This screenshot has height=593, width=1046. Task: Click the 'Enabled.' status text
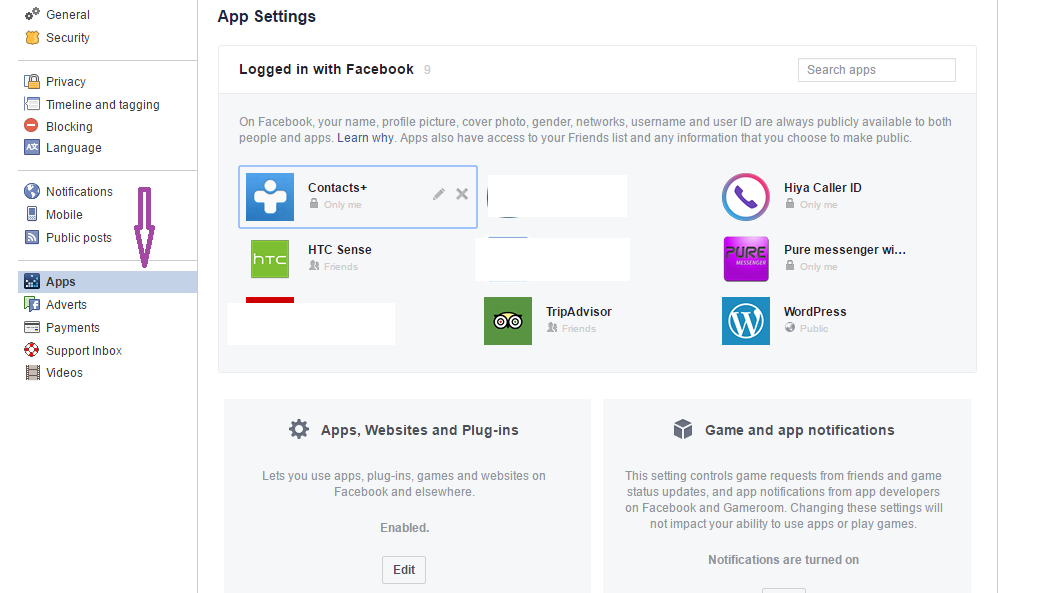pos(404,528)
